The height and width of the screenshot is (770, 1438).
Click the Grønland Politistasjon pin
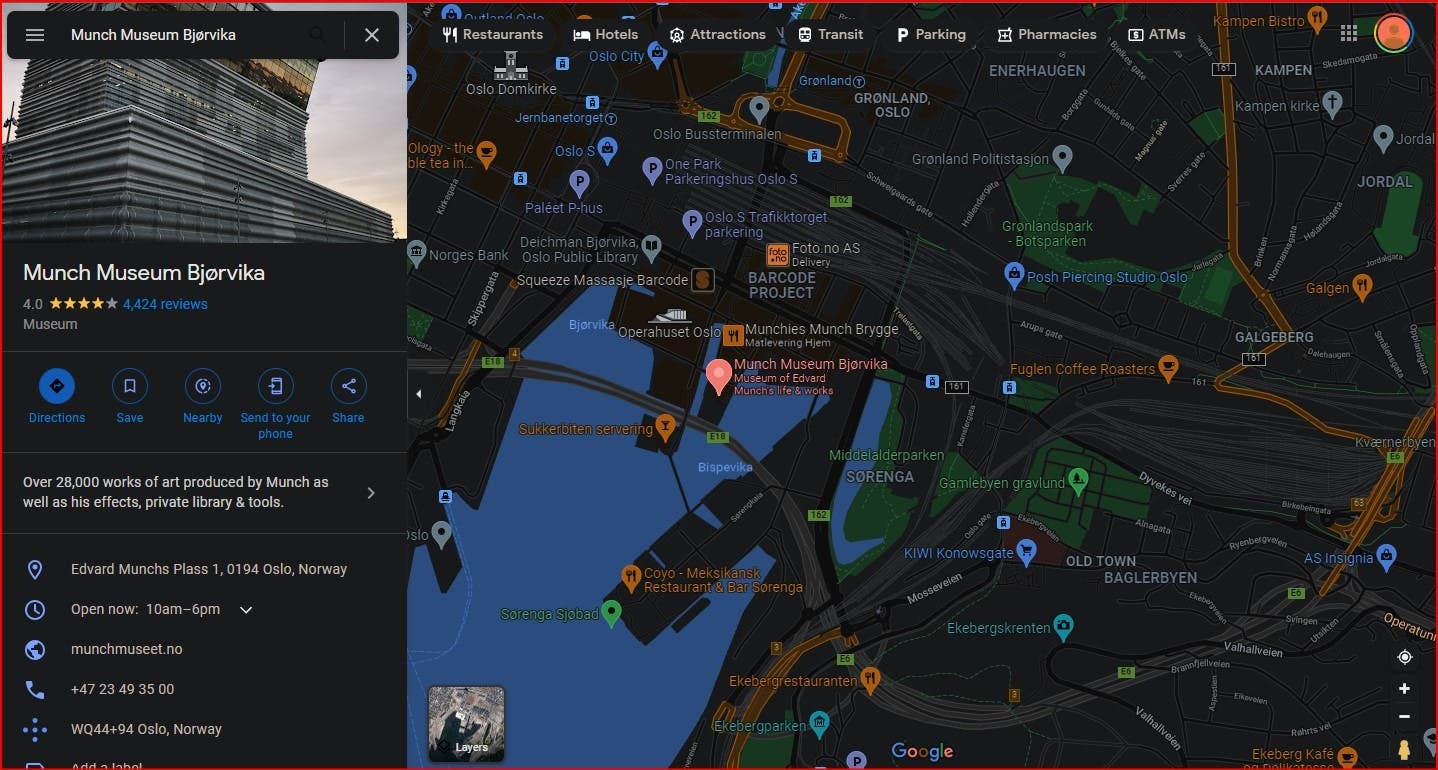click(1063, 157)
